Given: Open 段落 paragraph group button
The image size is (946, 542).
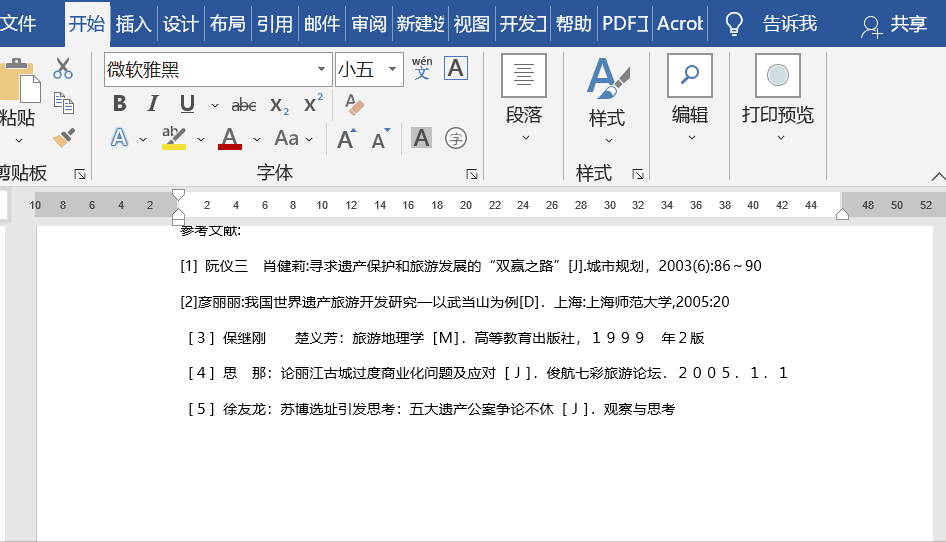Looking at the screenshot, I should point(524,98).
